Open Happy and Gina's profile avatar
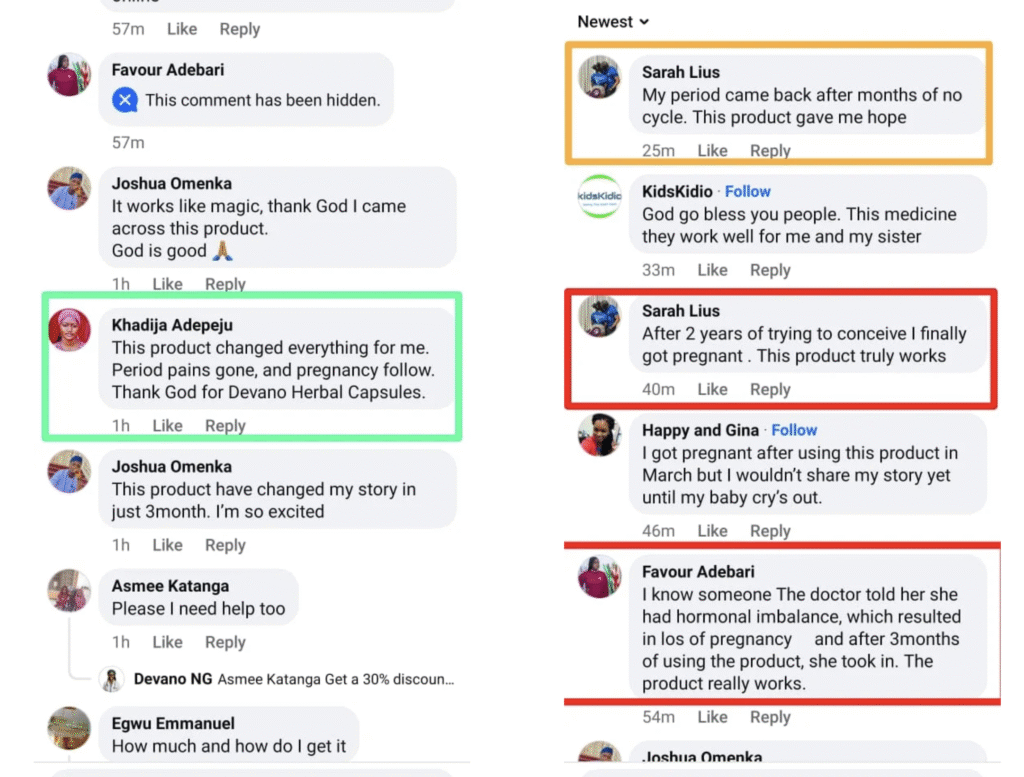This screenshot has height=777, width=1024. (600, 435)
